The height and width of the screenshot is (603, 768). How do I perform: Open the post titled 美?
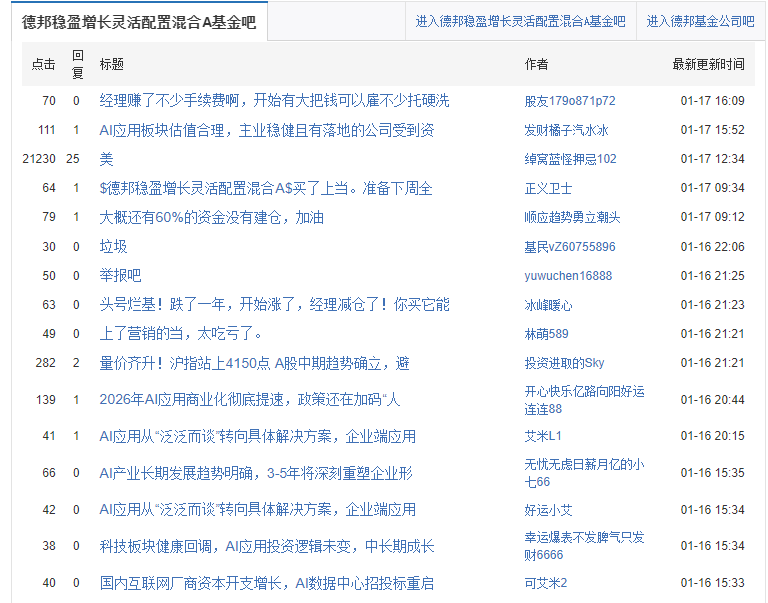tap(106, 159)
